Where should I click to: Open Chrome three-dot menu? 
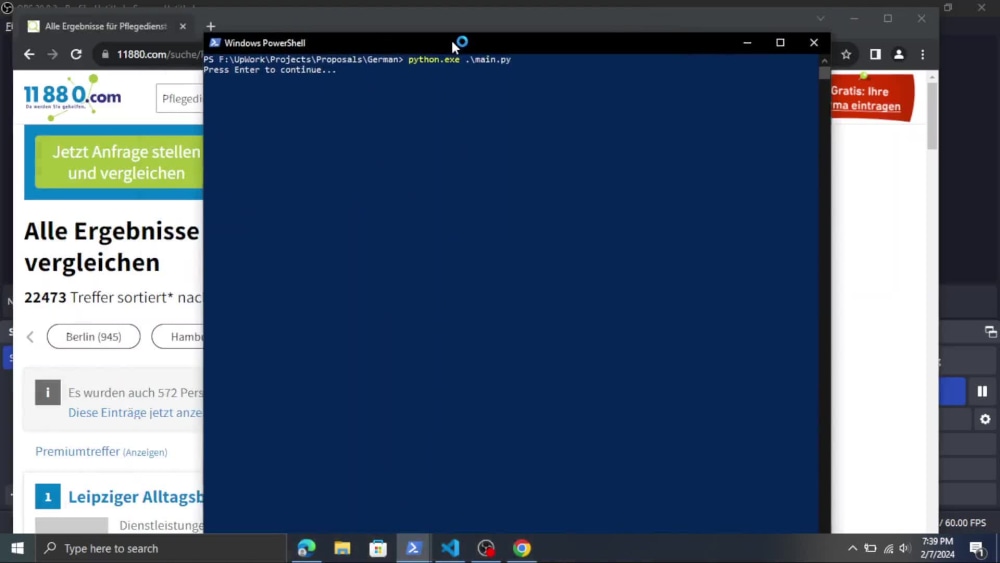(x=922, y=55)
